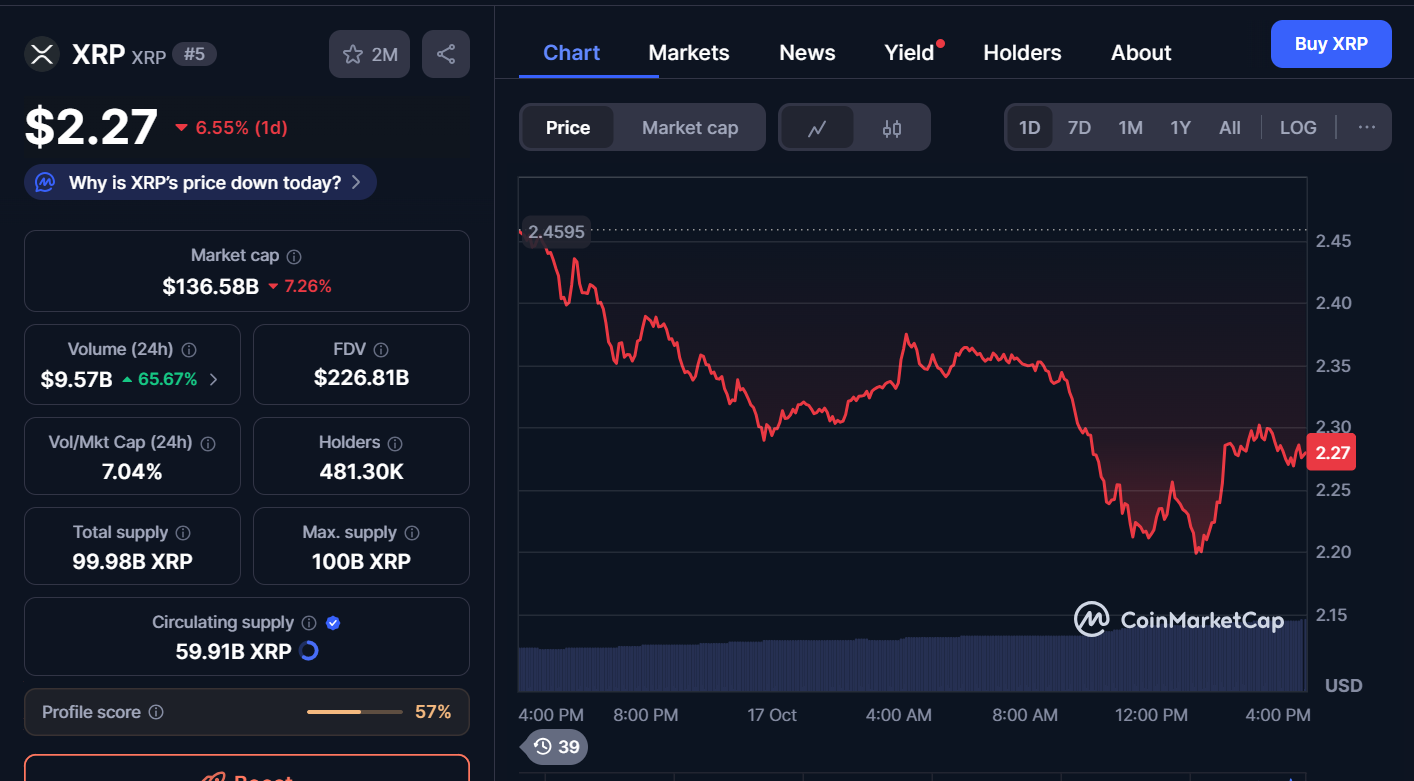Screen dimensions: 1414x781
Task: Select the 7D time range
Action: point(1079,128)
